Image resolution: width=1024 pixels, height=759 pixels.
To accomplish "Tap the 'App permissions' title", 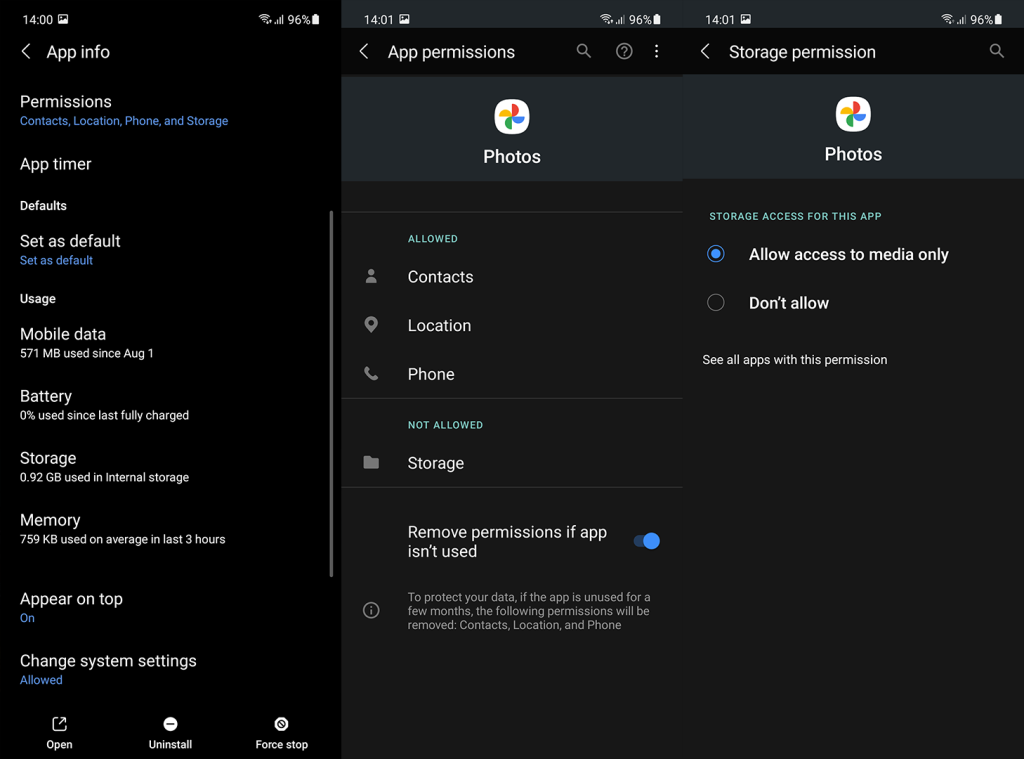I will click(x=451, y=52).
